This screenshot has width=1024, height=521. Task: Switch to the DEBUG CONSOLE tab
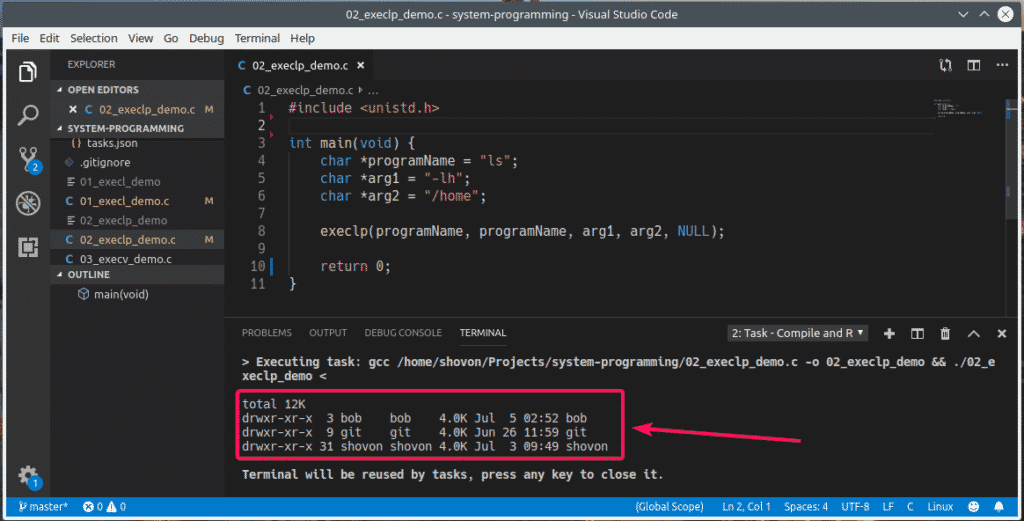(x=403, y=333)
